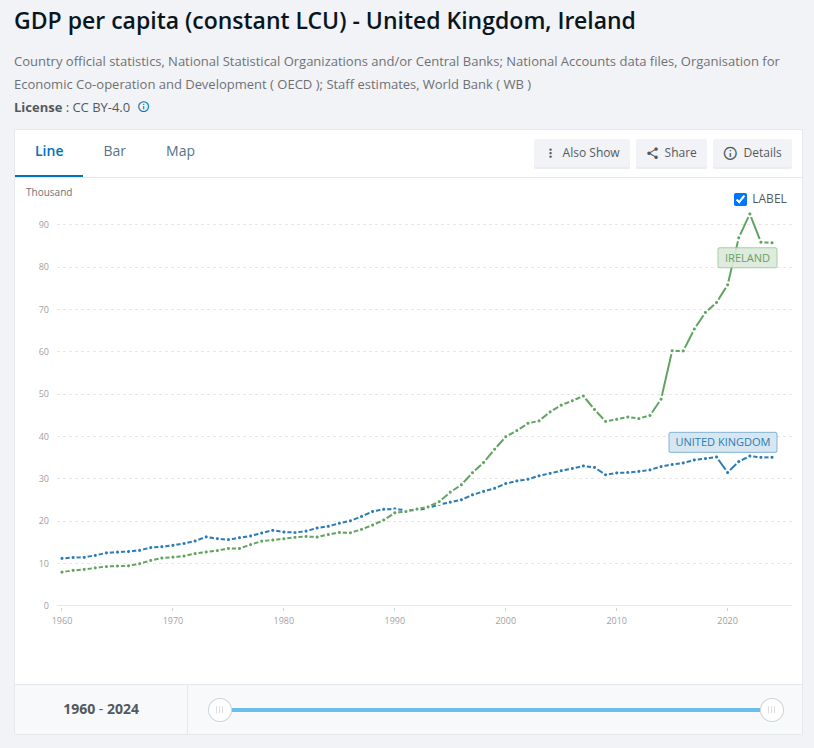Click the 70 y-axis value label

point(44,309)
